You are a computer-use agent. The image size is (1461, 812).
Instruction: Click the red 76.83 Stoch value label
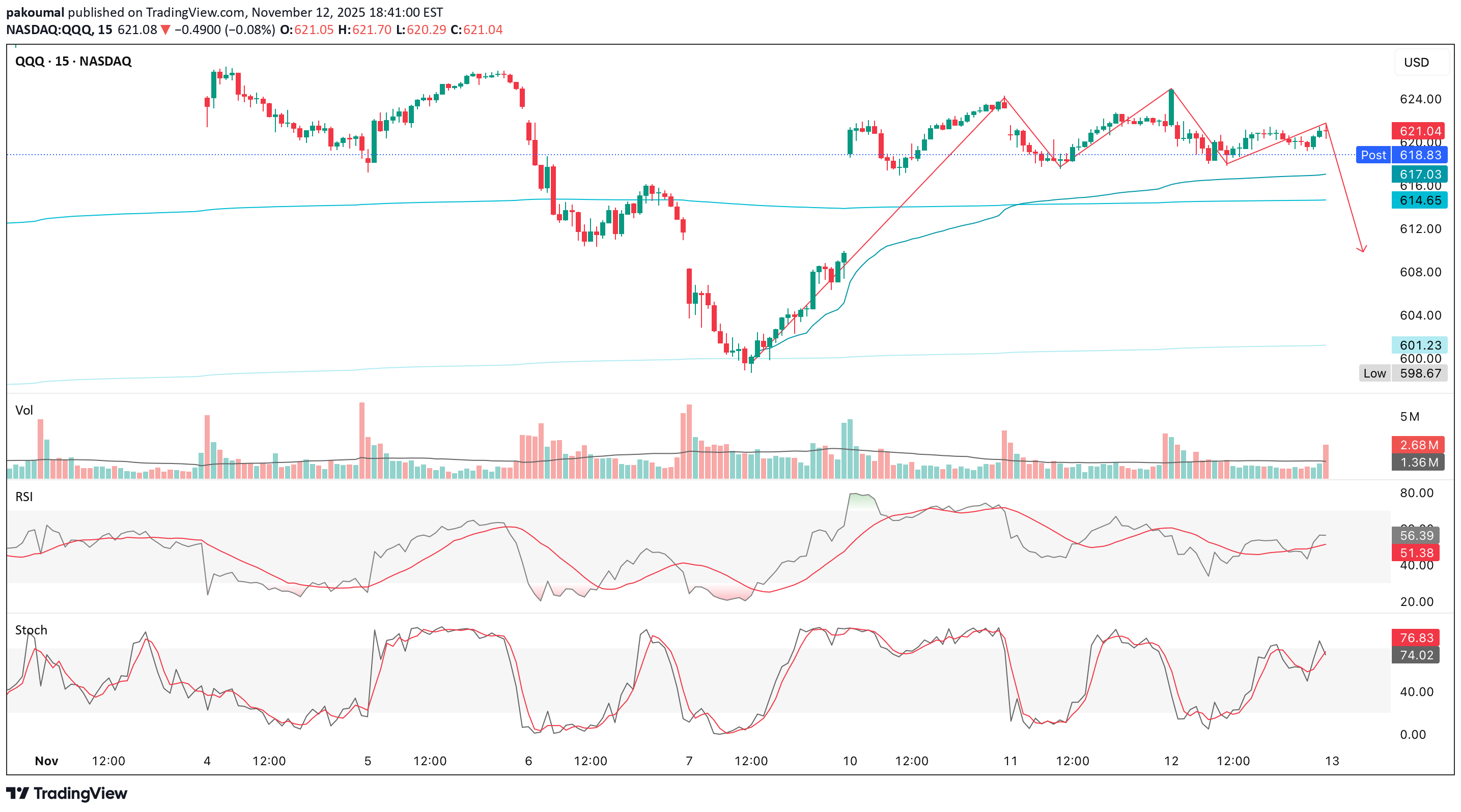[1416, 637]
